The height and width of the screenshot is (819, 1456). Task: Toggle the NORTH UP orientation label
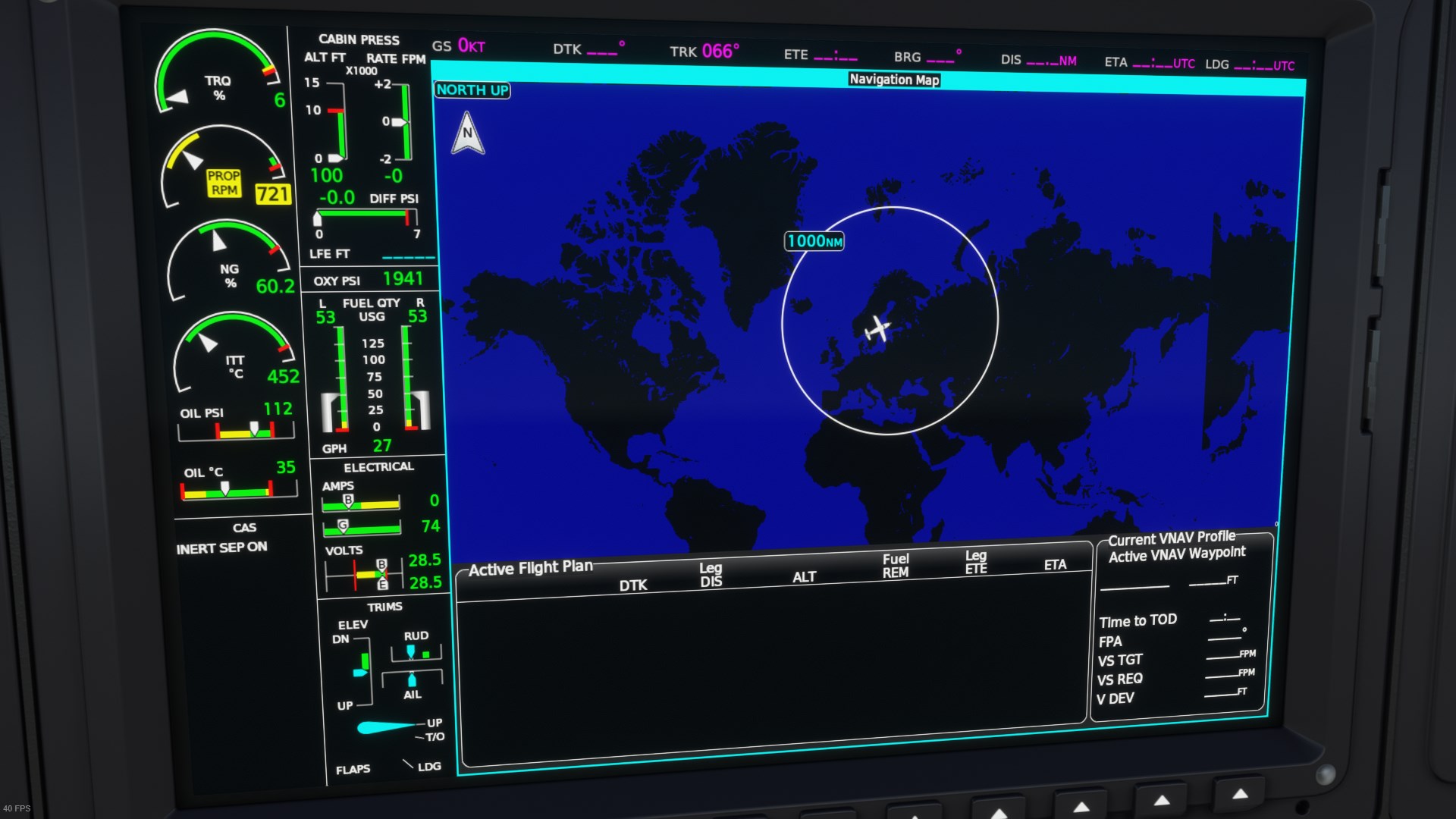click(x=472, y=90)
